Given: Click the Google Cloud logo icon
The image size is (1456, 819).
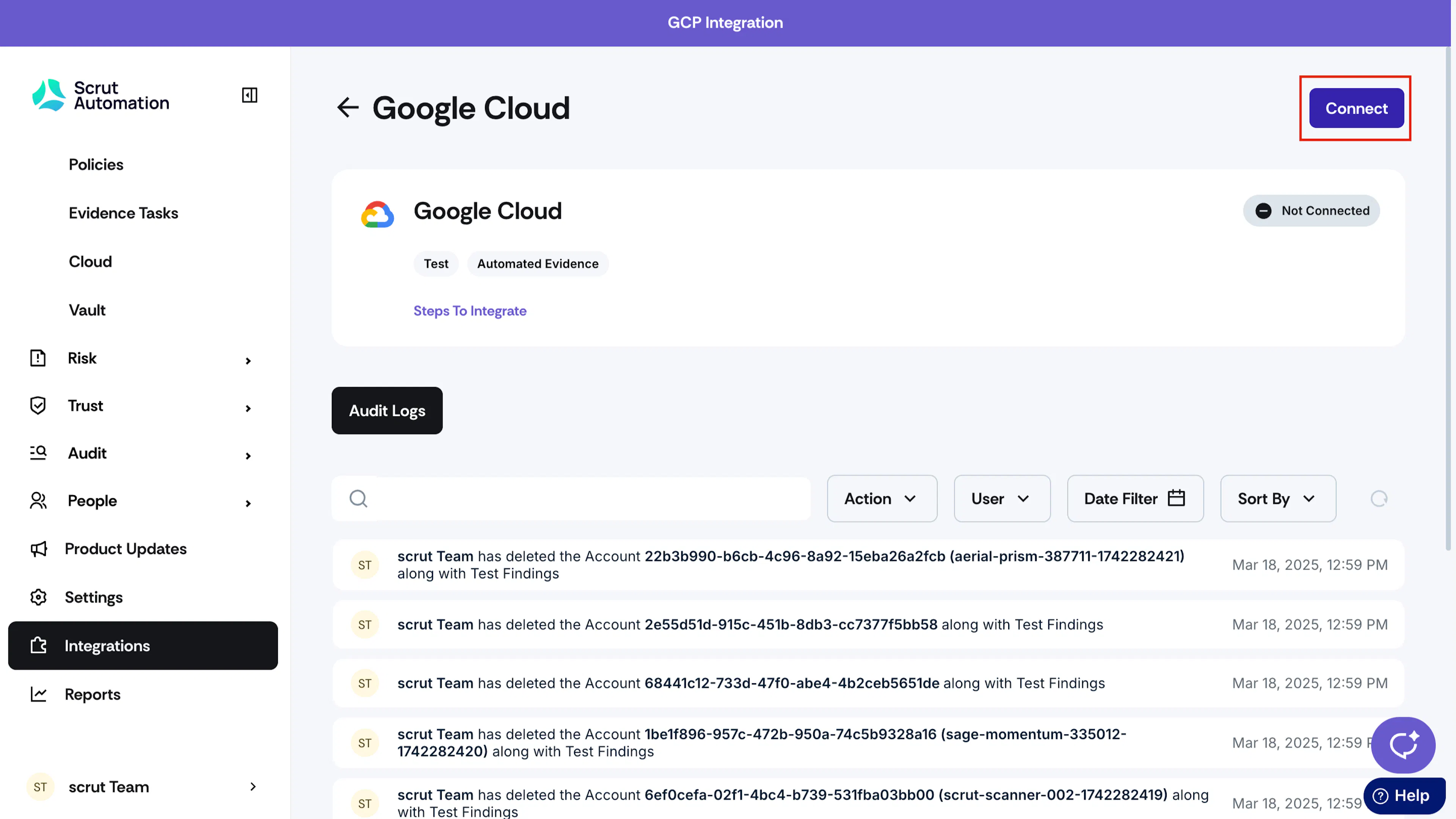Looking at the screenshot, I should [x=377, y=214].
